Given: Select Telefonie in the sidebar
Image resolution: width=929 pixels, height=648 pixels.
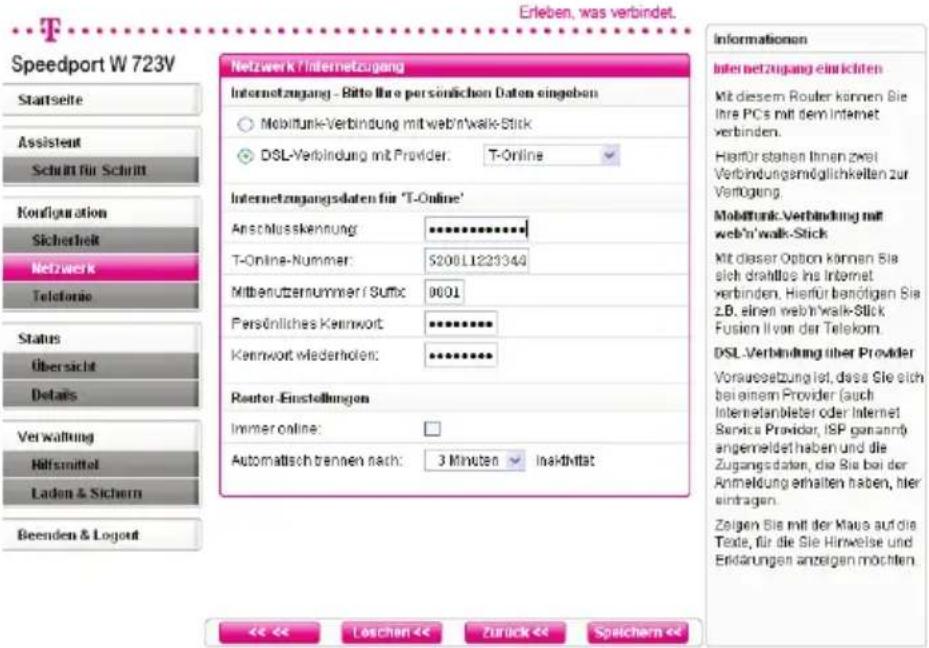Looking at the screenshot, I should [x=101, y=296].
